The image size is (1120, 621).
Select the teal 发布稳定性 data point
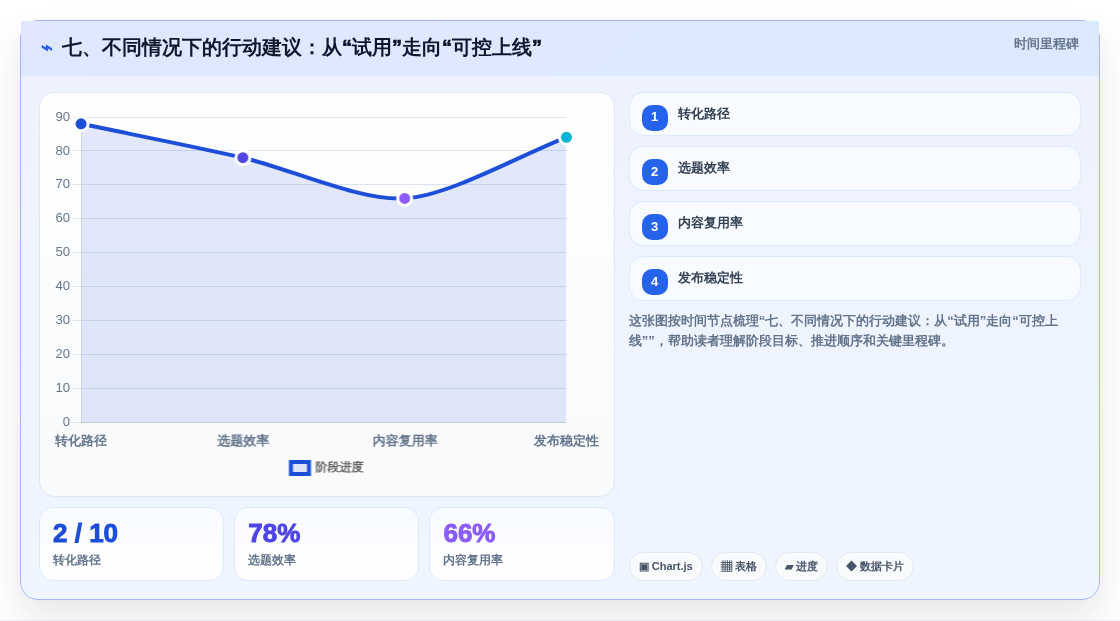pos(566,137)
